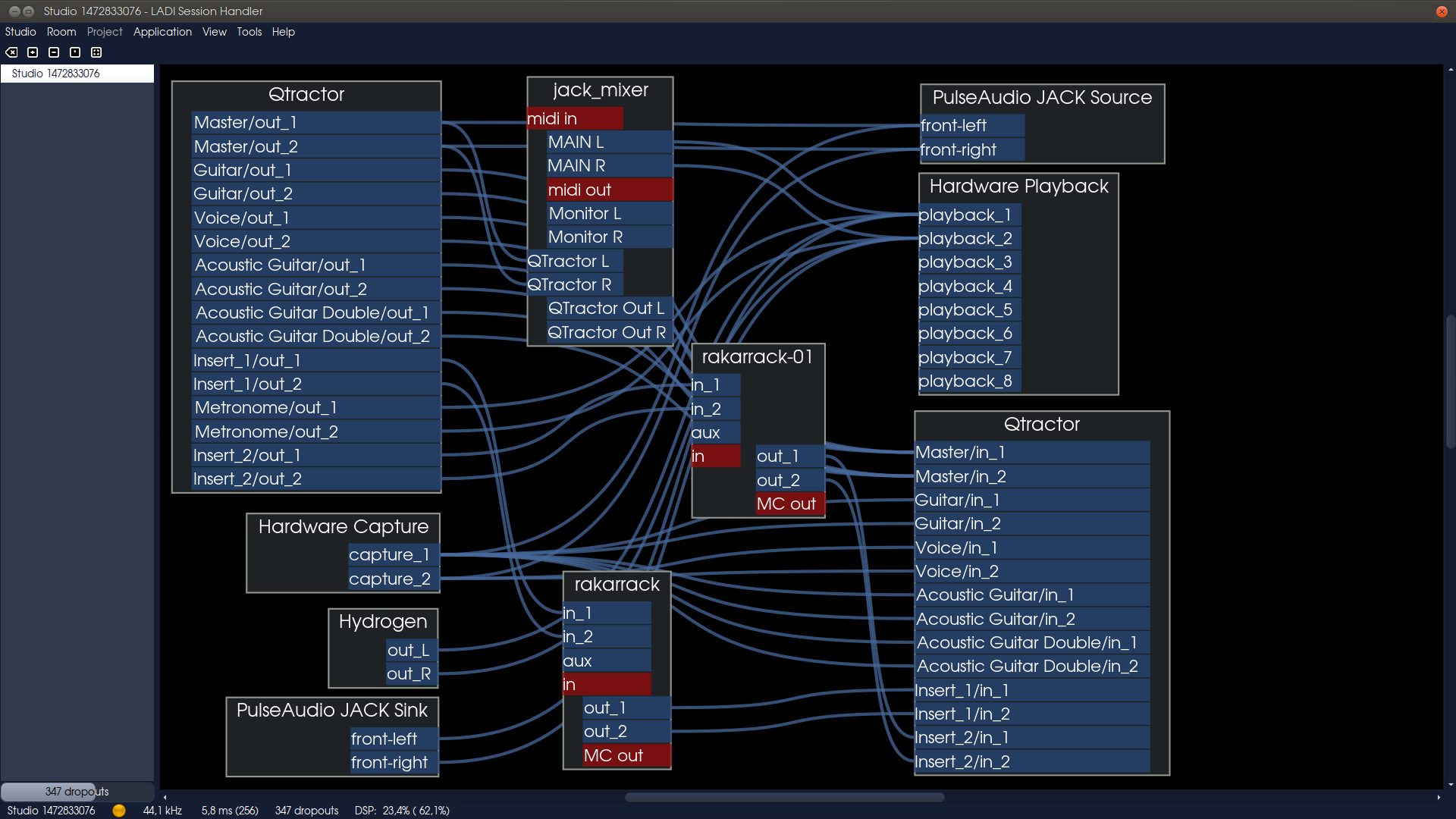The width and height of the screenshot is (1456, 819).
Task: Click the DSP load readout in status bar
Action: tap(402, 811)
